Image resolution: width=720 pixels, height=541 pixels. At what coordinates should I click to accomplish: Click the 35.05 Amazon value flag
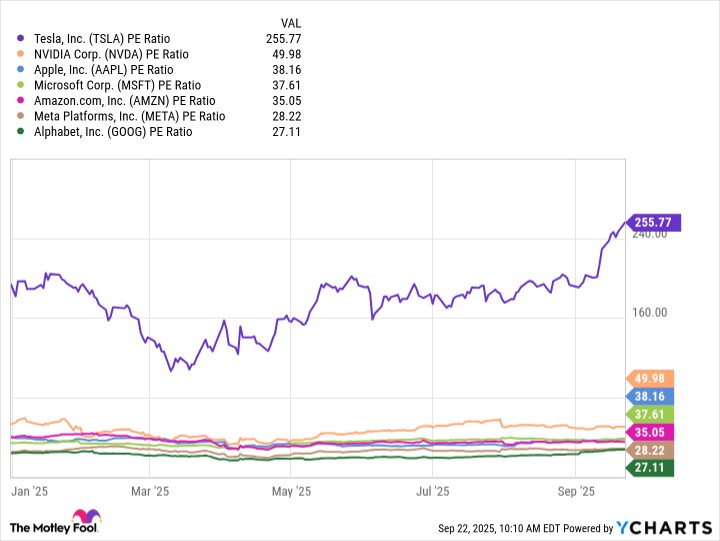point(651,432)
